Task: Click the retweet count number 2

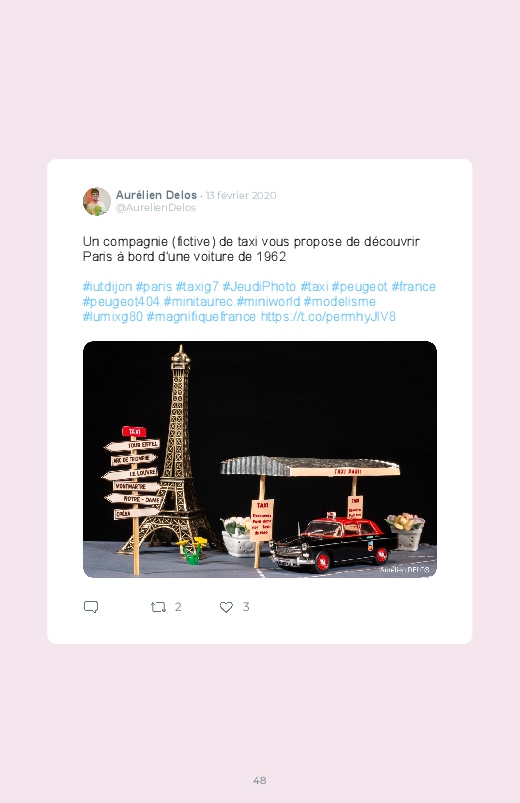Action: point(178,607)
